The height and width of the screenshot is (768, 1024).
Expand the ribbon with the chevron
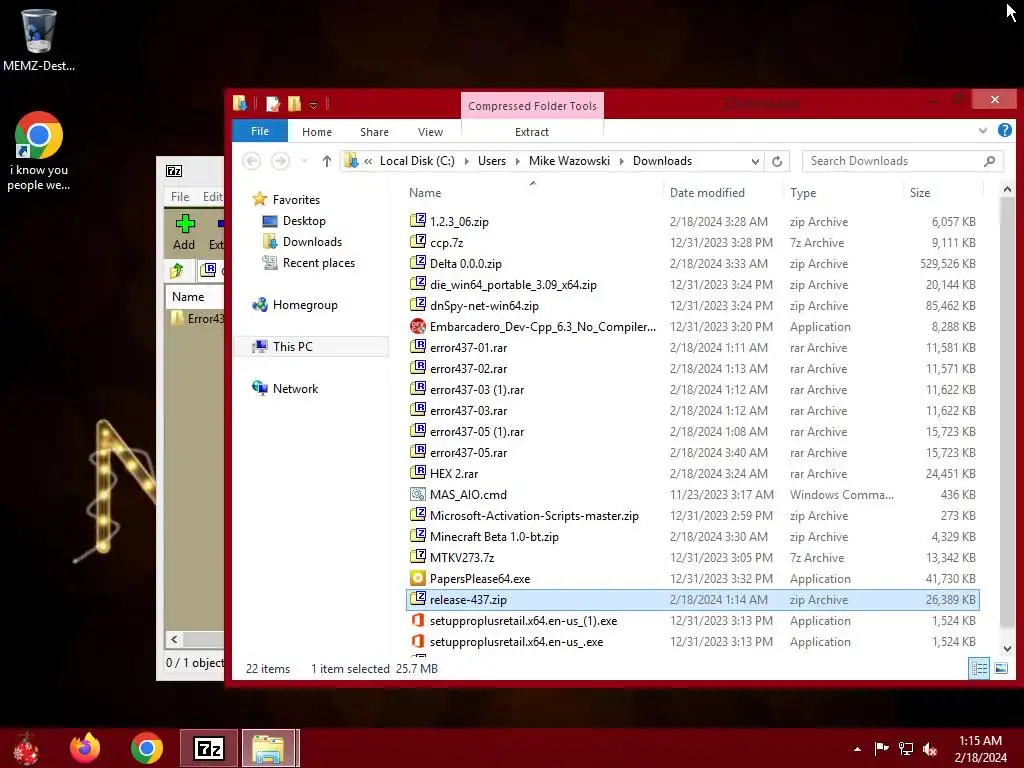[x=982, y=131]
